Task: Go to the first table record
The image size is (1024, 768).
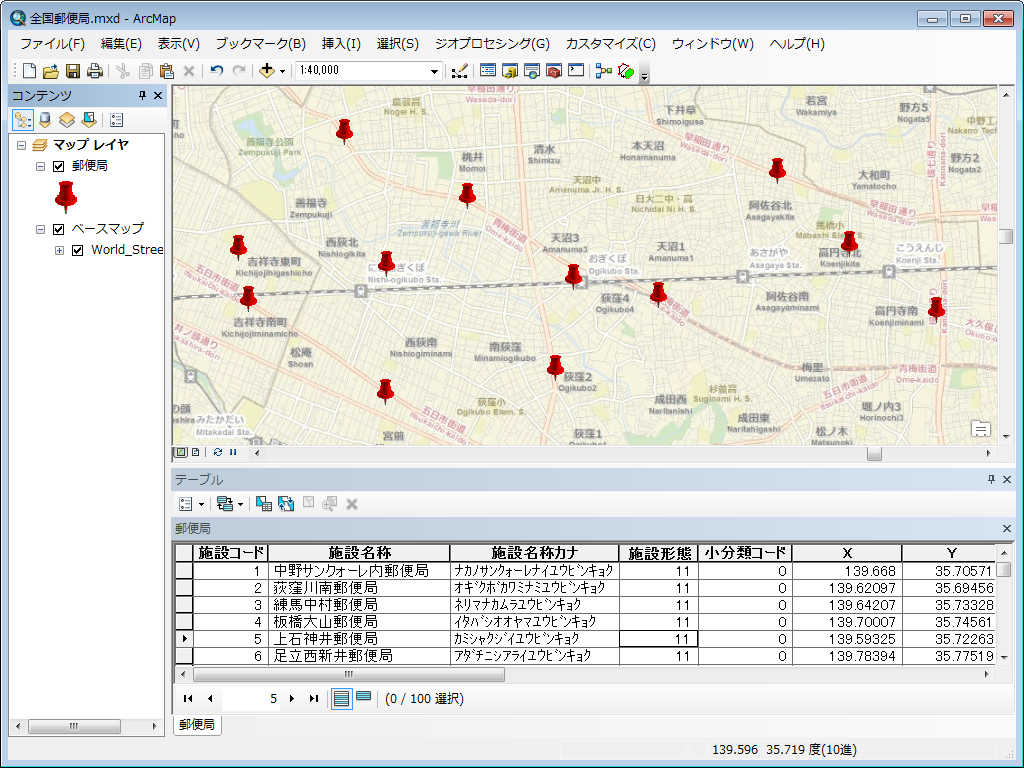Action: click(188, 698)
